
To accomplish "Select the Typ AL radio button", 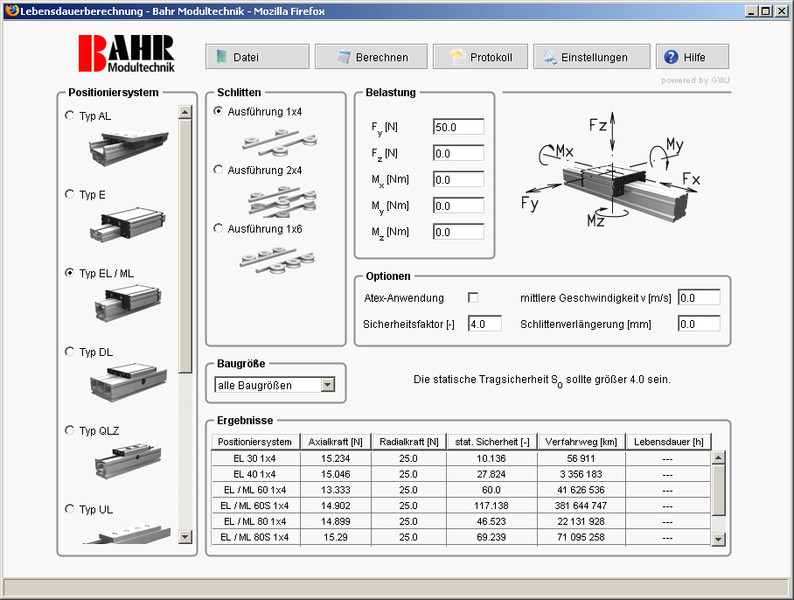I will click(69, 116).
